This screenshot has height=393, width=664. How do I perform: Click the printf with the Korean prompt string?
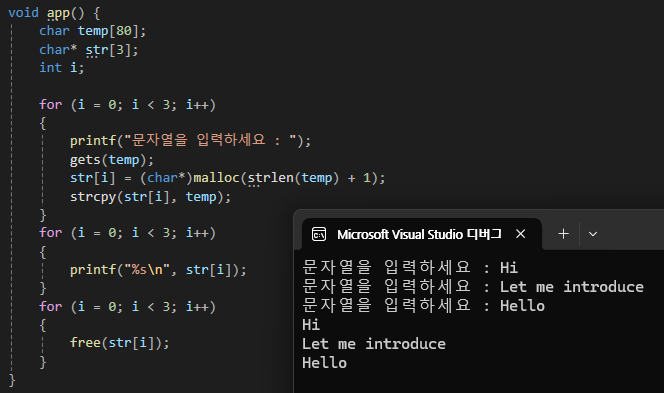click(191, 140)
